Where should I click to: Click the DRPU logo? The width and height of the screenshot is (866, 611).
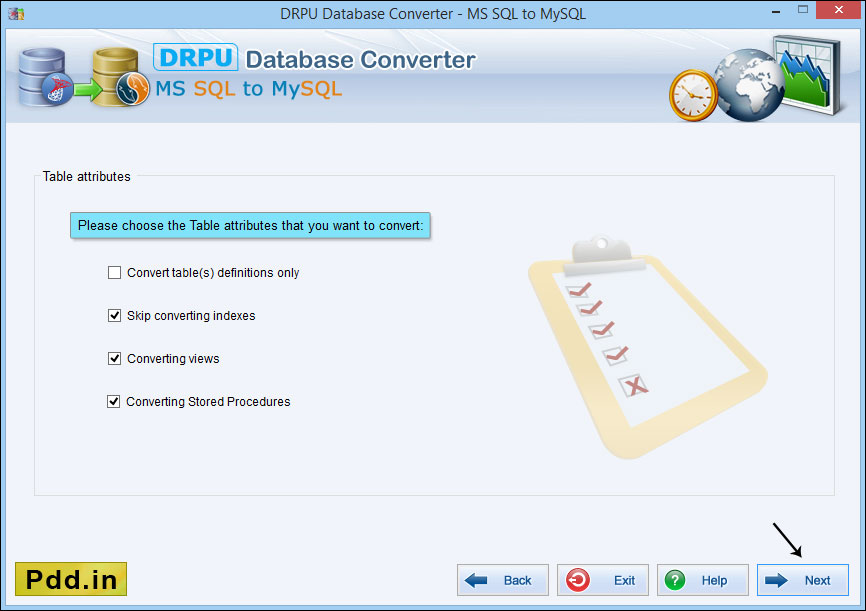[196, 57]
